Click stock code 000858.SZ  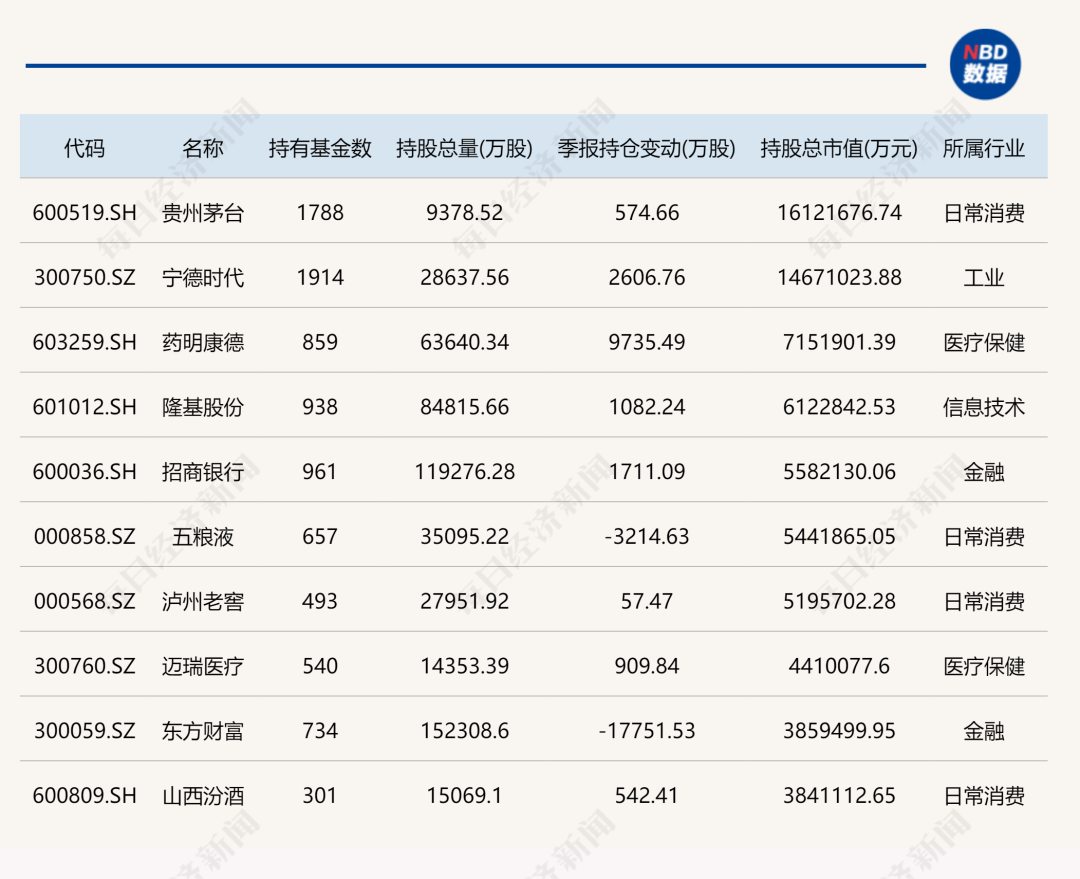pos(85,537)
